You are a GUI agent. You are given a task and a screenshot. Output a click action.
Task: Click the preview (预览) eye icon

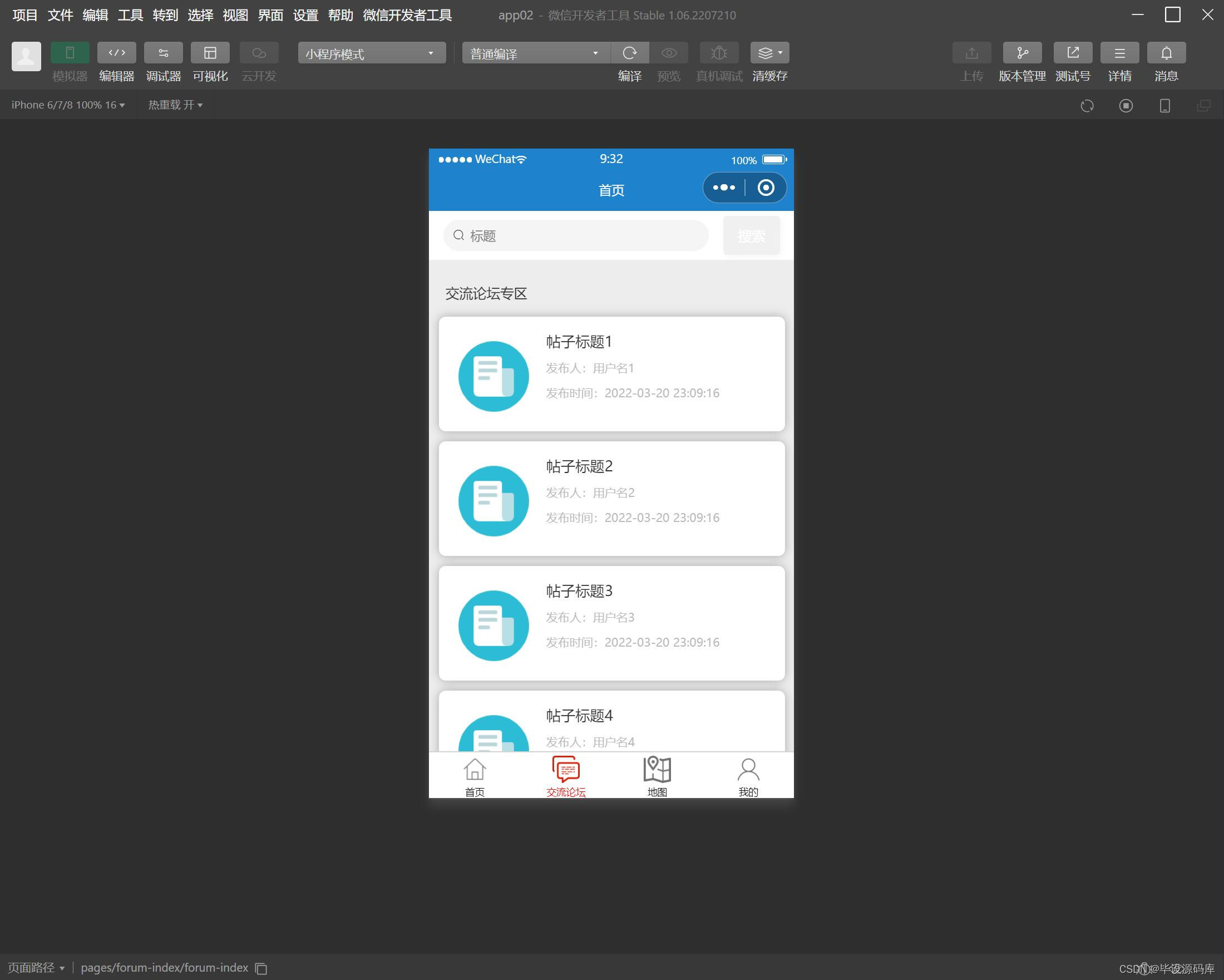pos(669,53)
